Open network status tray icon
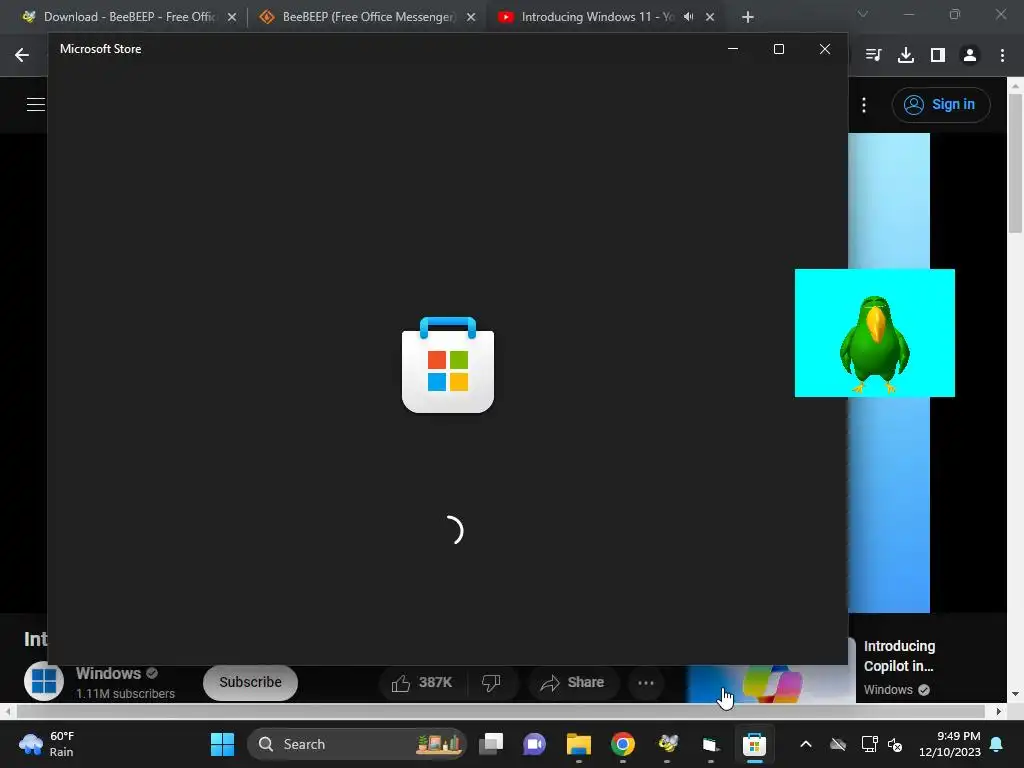 pos(869,744)
